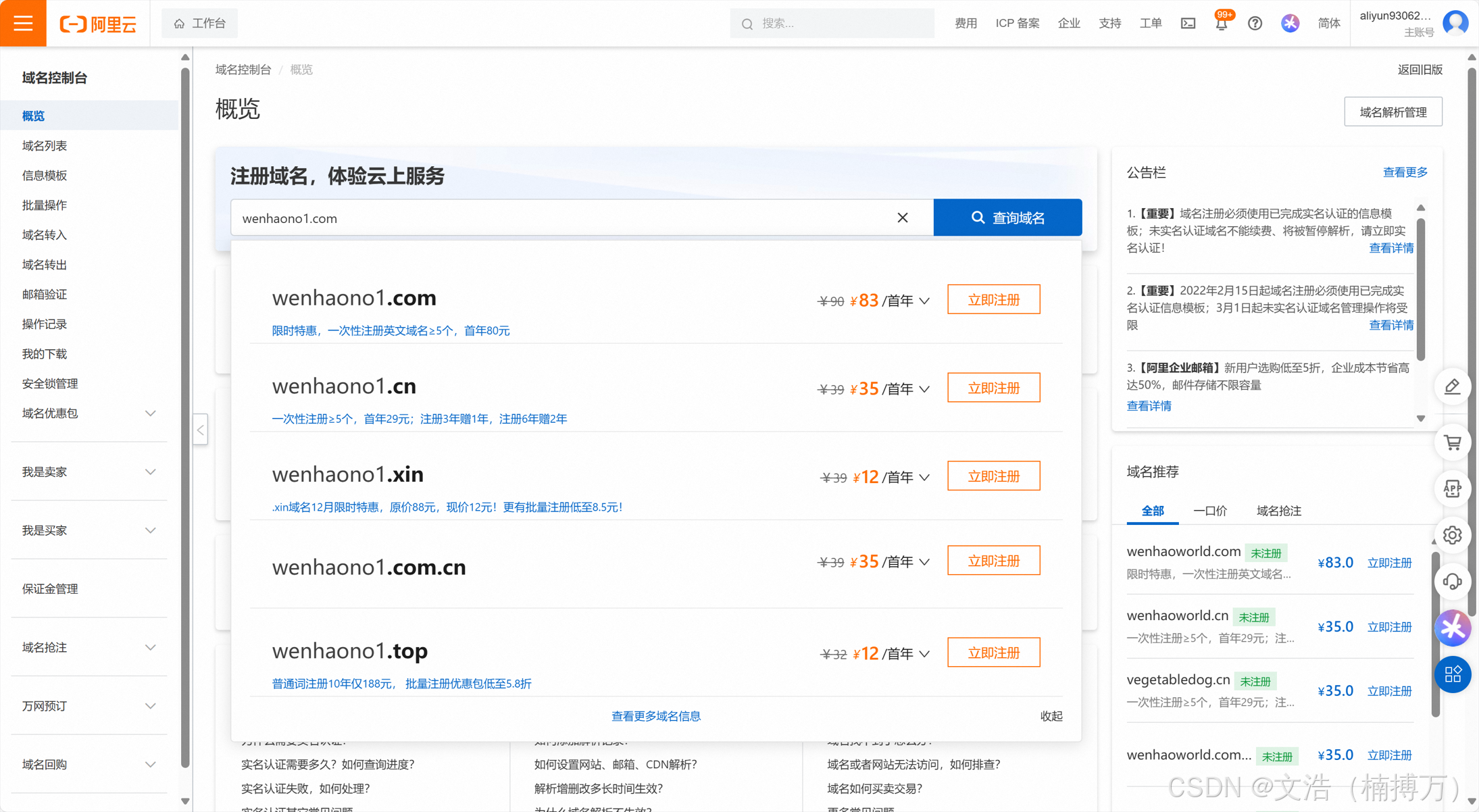The height and width of the screenshot is (812, 1479).
Task: Click the API floating sidebar icon
Action: coord(1453,489)
